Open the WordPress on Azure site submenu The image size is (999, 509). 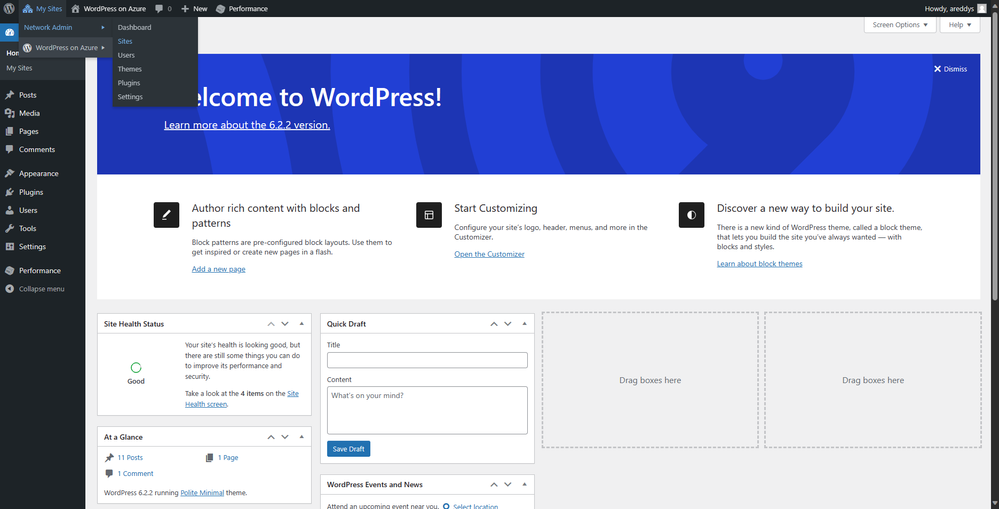(x=64, y=48)
